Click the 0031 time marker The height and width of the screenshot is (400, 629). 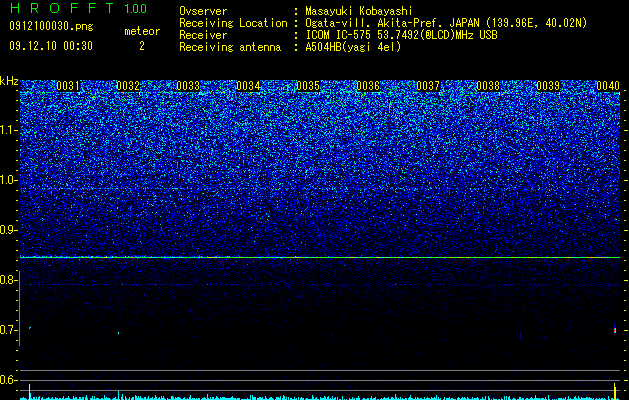point(68,86)
